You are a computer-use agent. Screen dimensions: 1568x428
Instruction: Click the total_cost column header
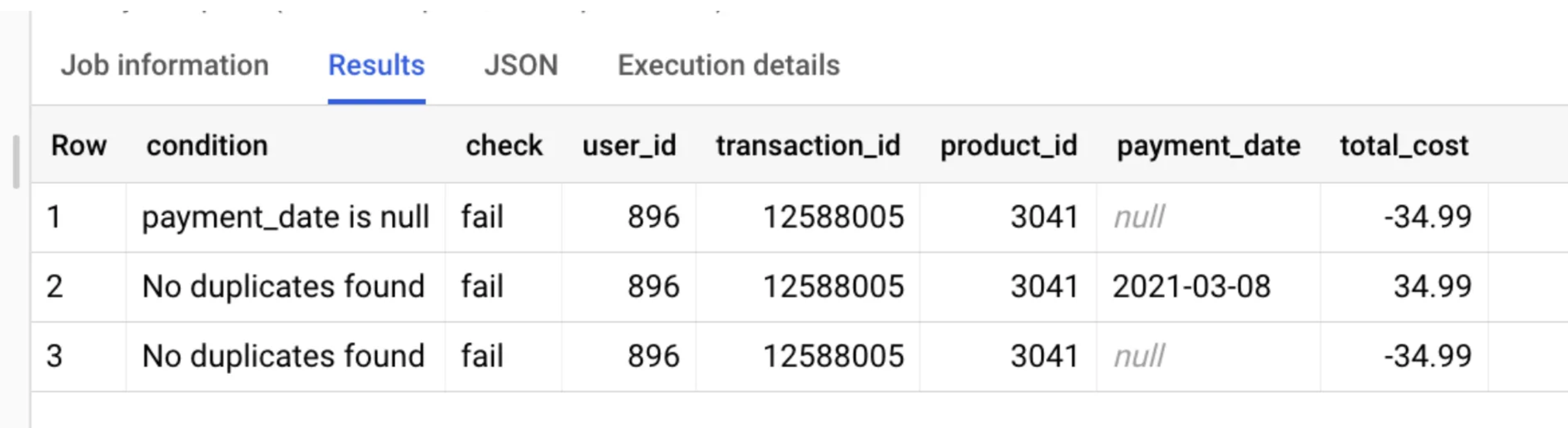tap(1404, 146)
